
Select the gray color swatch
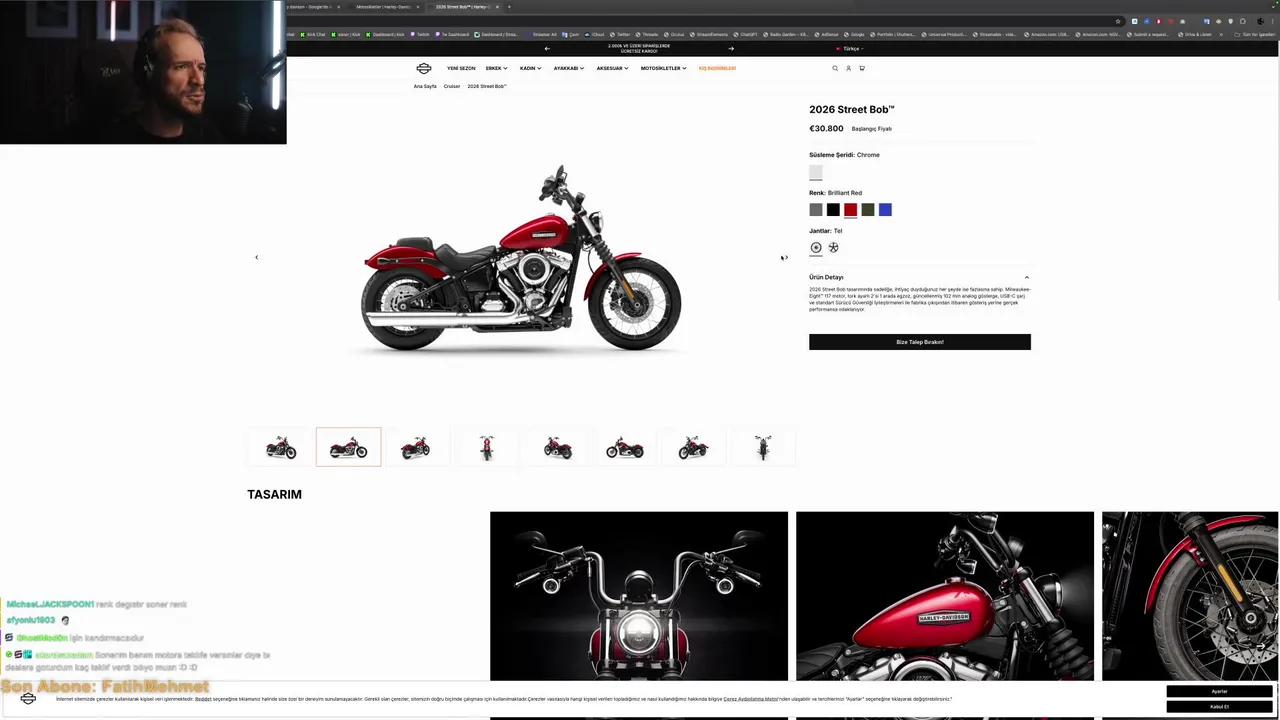pos(816,210)
